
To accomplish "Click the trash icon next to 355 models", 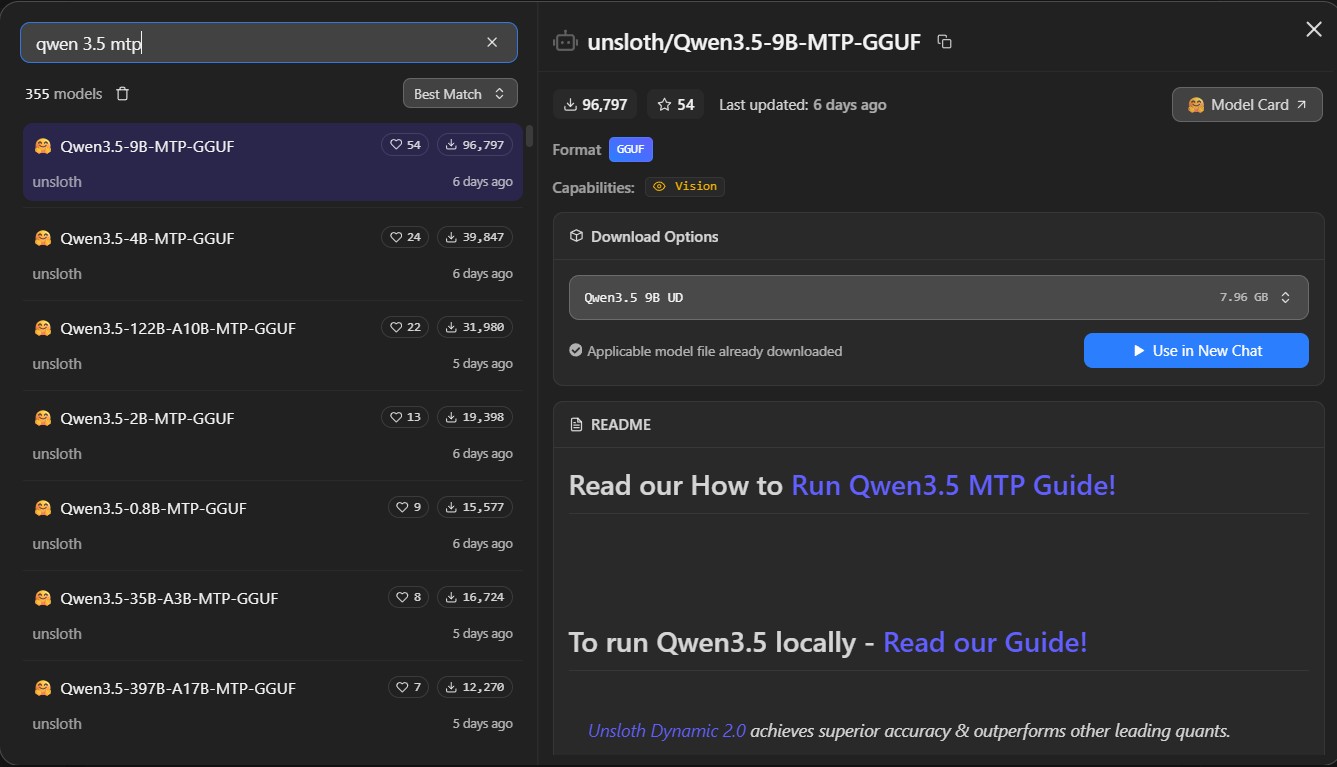I will [x=122, y=94].
